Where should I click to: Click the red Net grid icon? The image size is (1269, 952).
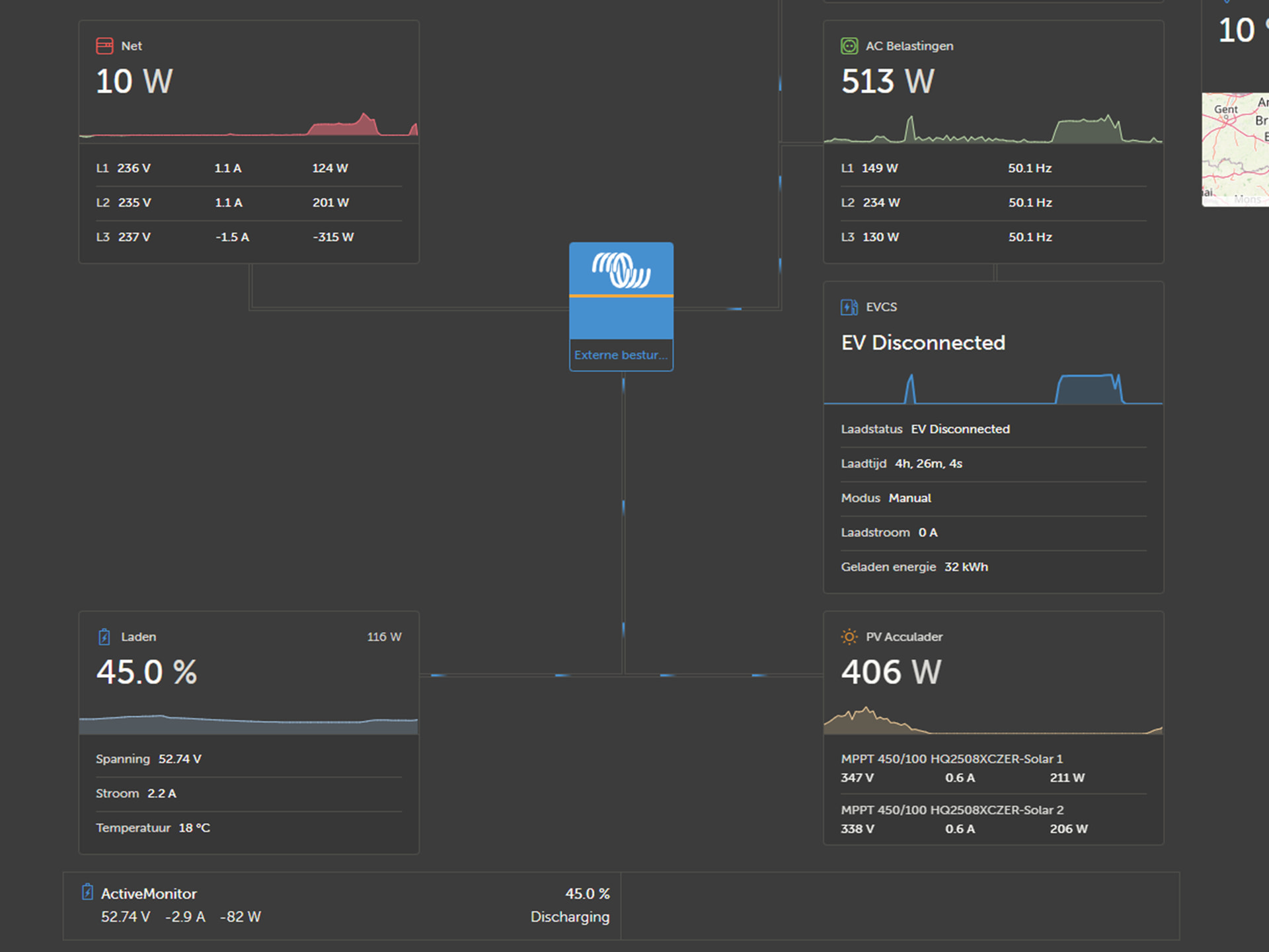(104, 46)
